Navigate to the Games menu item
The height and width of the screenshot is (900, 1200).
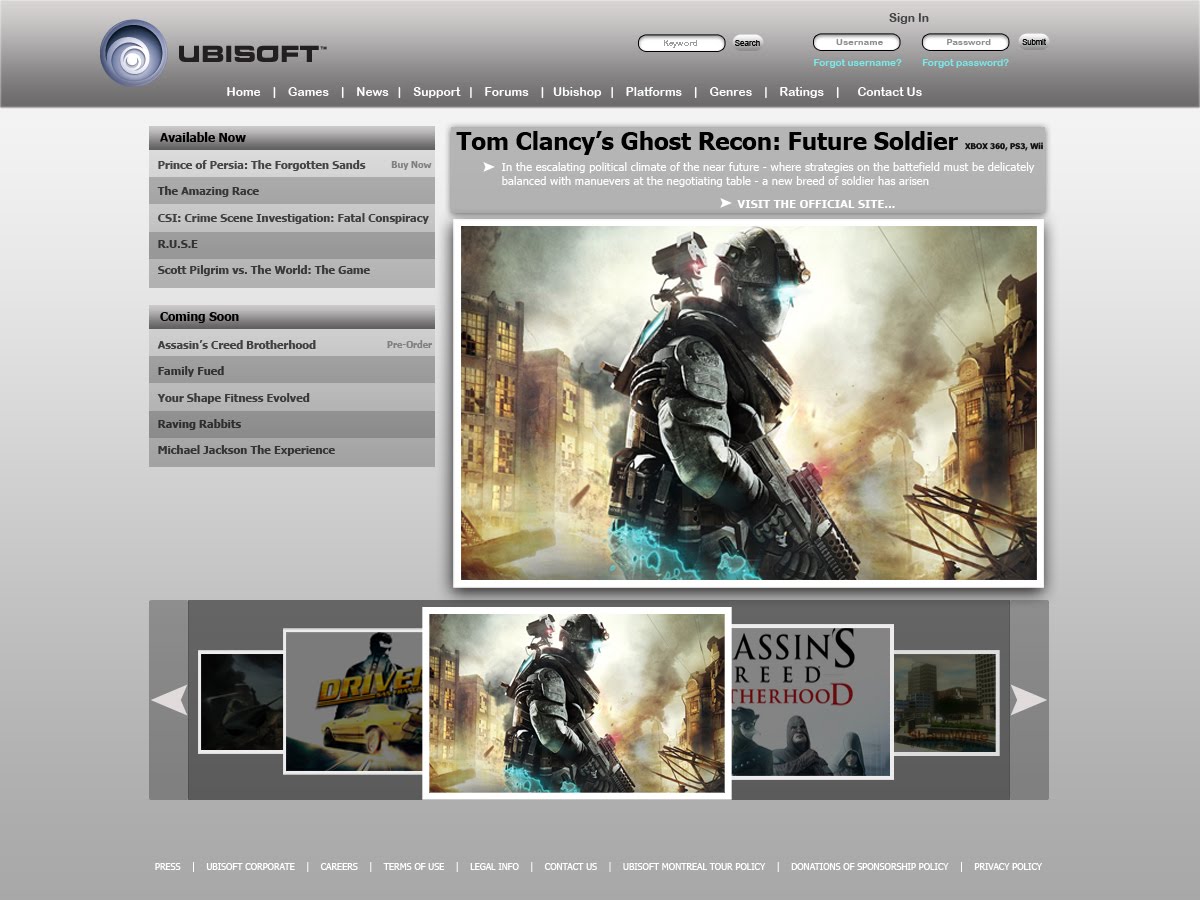(308, 91)
